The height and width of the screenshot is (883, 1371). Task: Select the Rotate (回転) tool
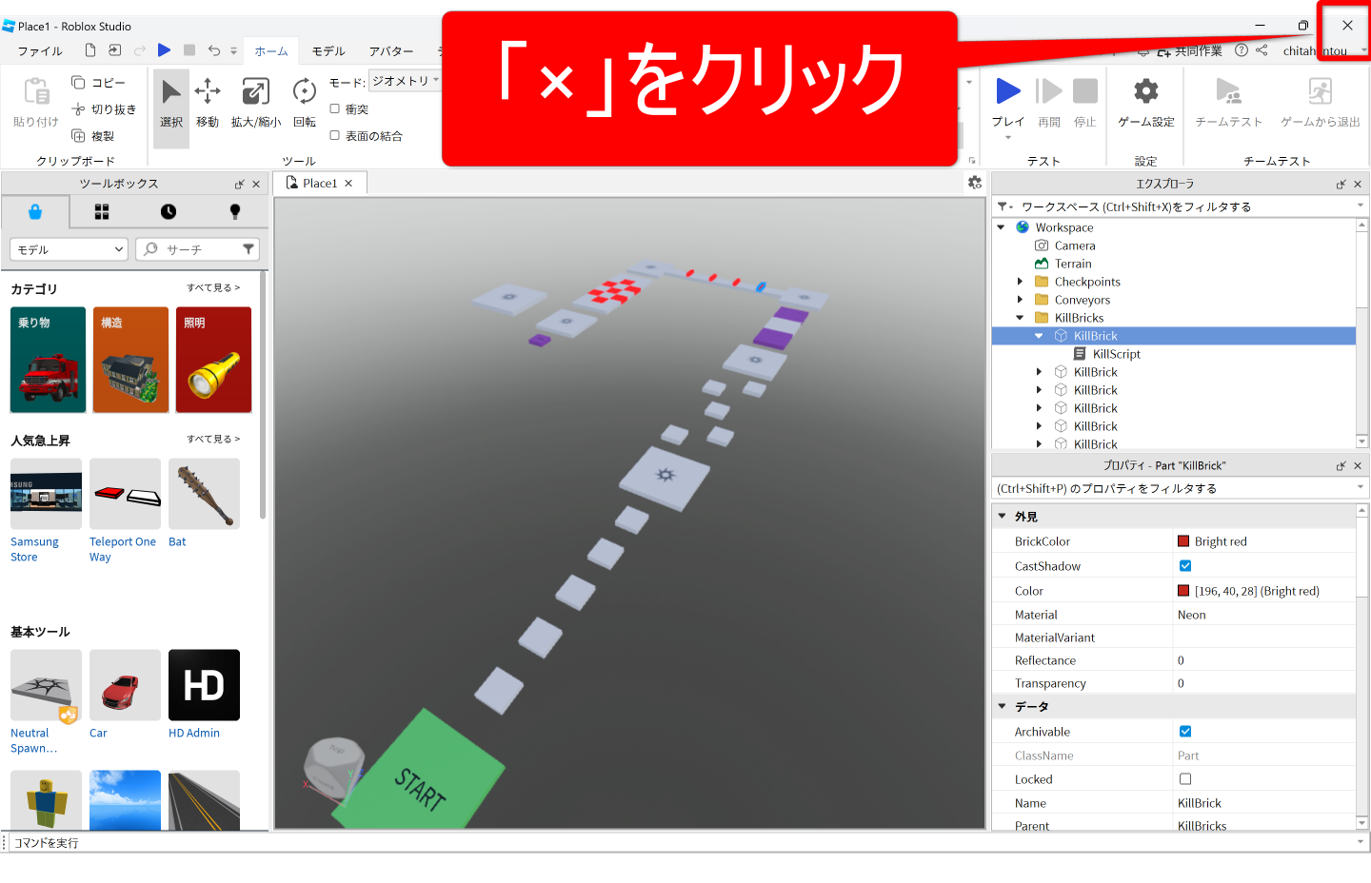click(304, 104)
